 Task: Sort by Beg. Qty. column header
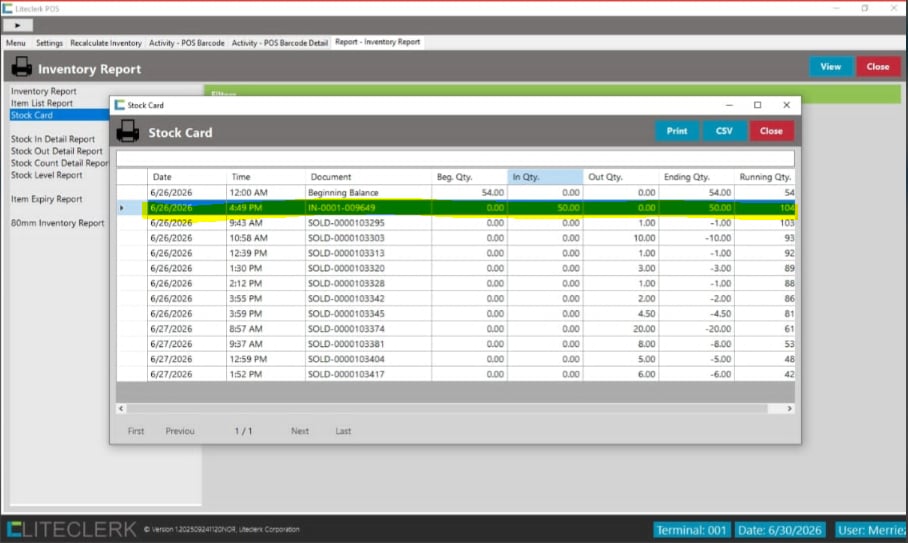click(x=470, y=177)
